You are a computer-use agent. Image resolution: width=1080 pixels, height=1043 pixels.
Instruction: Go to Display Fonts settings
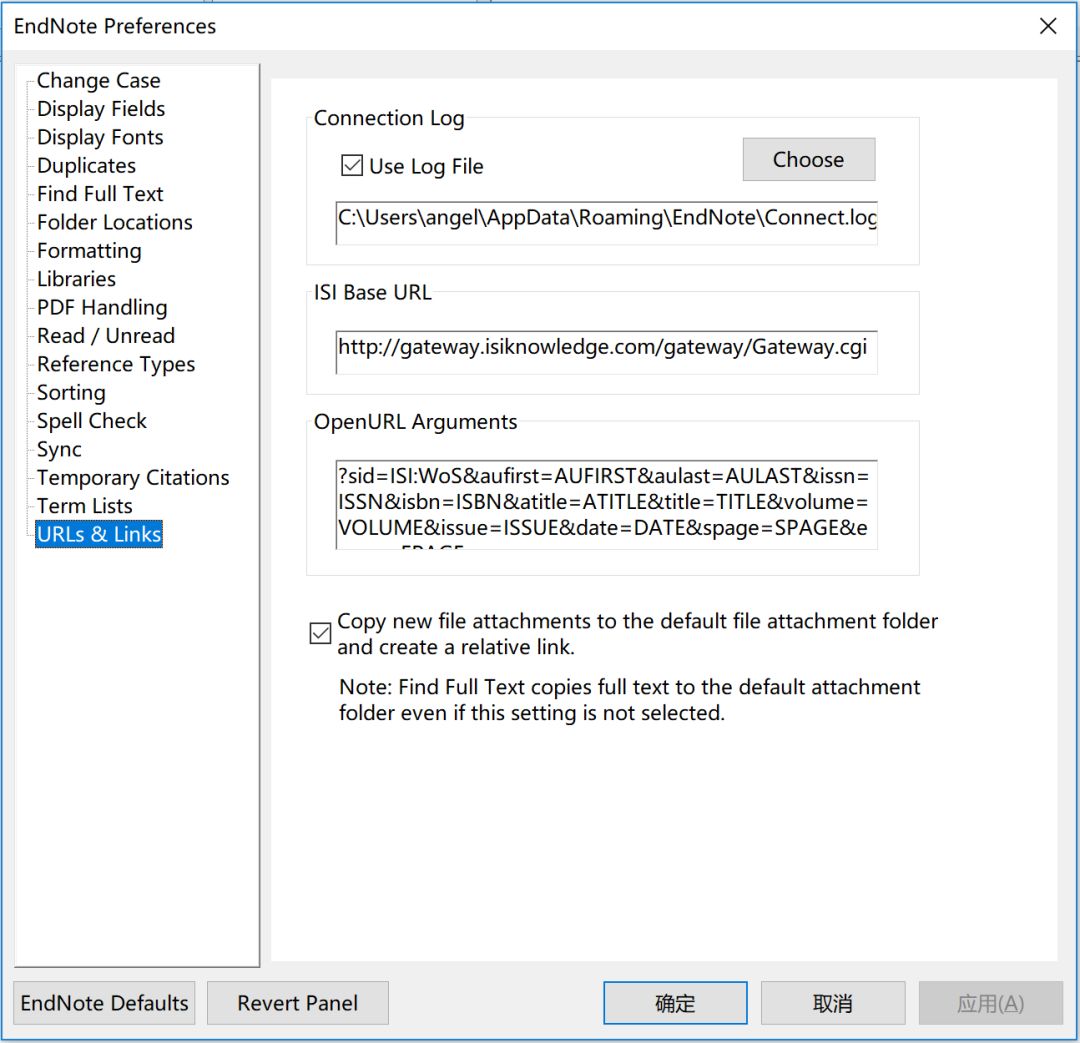click(x=100, y=137)
